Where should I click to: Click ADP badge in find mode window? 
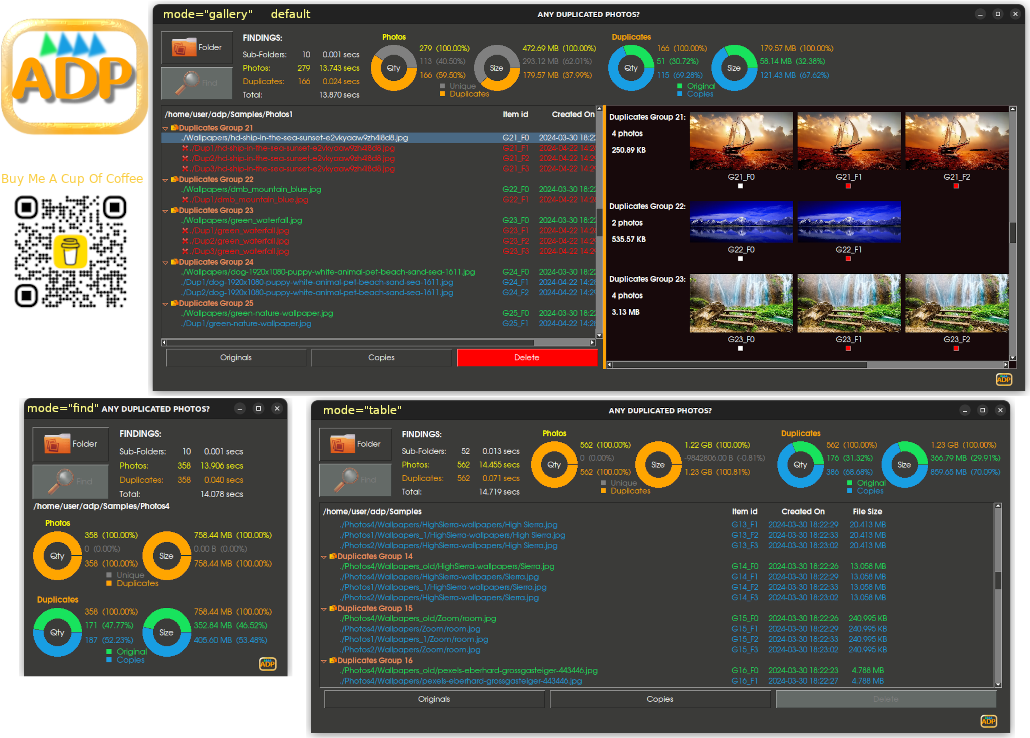click(267, 664)
